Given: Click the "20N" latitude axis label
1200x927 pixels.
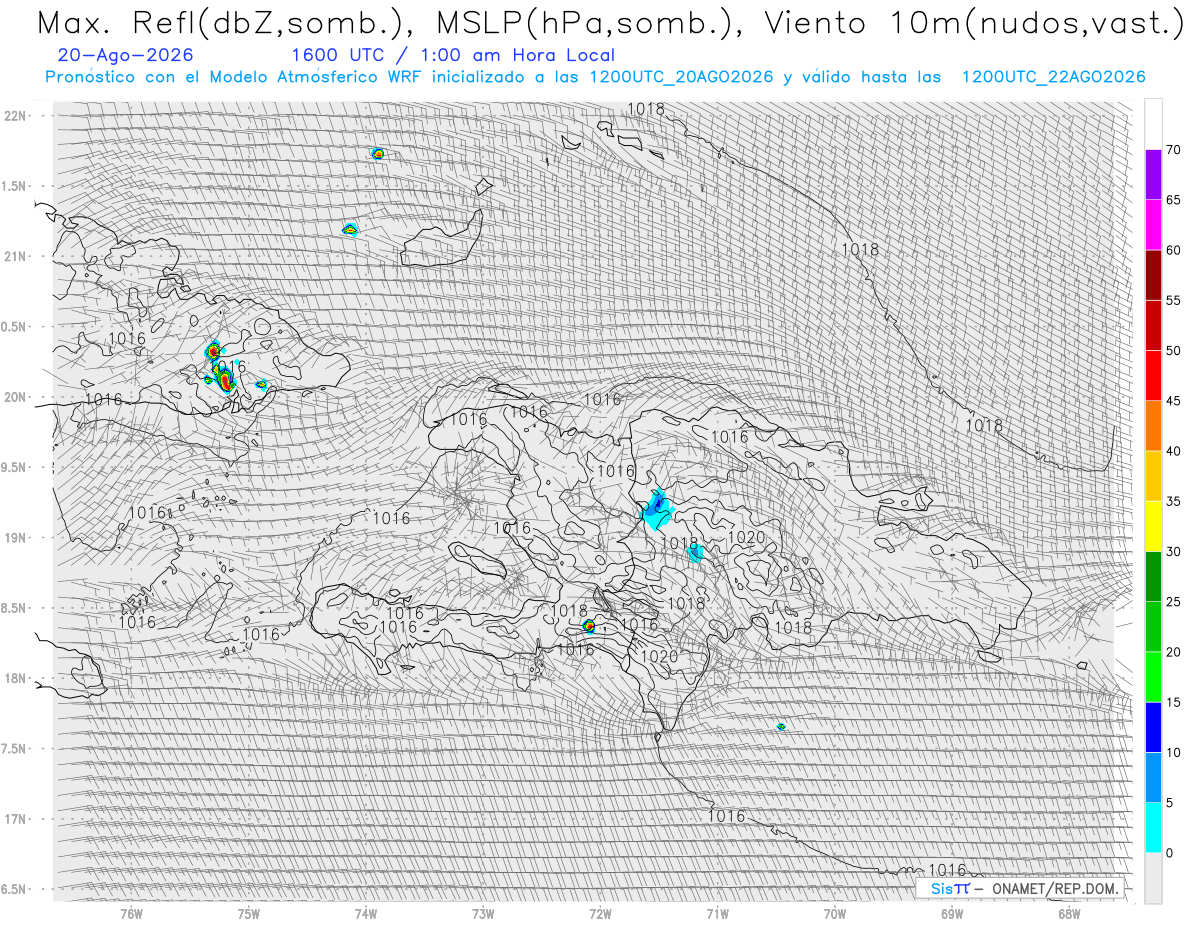Looking at the screenshot, I should click(x=15, y=397).
